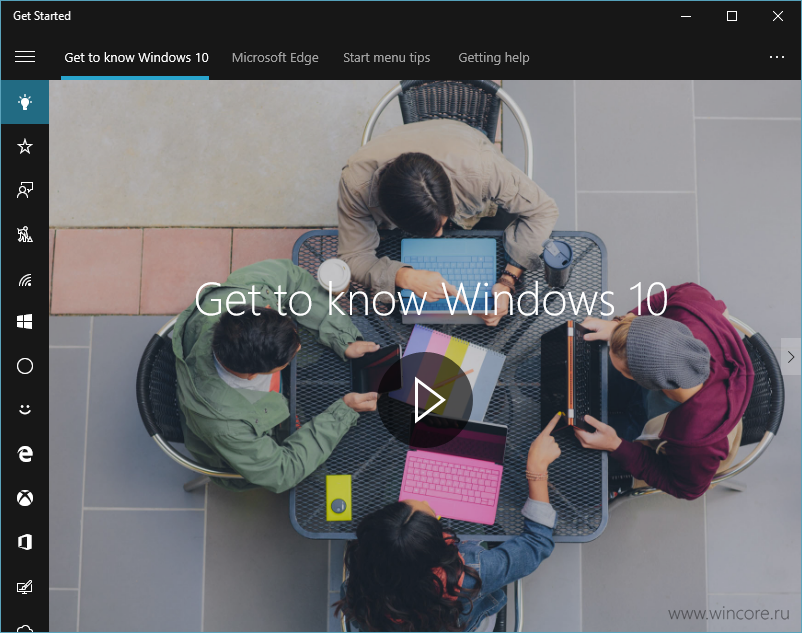Open the personalization pen-and-screen sidebar icon
The width and height of the screenshot is (802, 633).
tap(25, 586)
